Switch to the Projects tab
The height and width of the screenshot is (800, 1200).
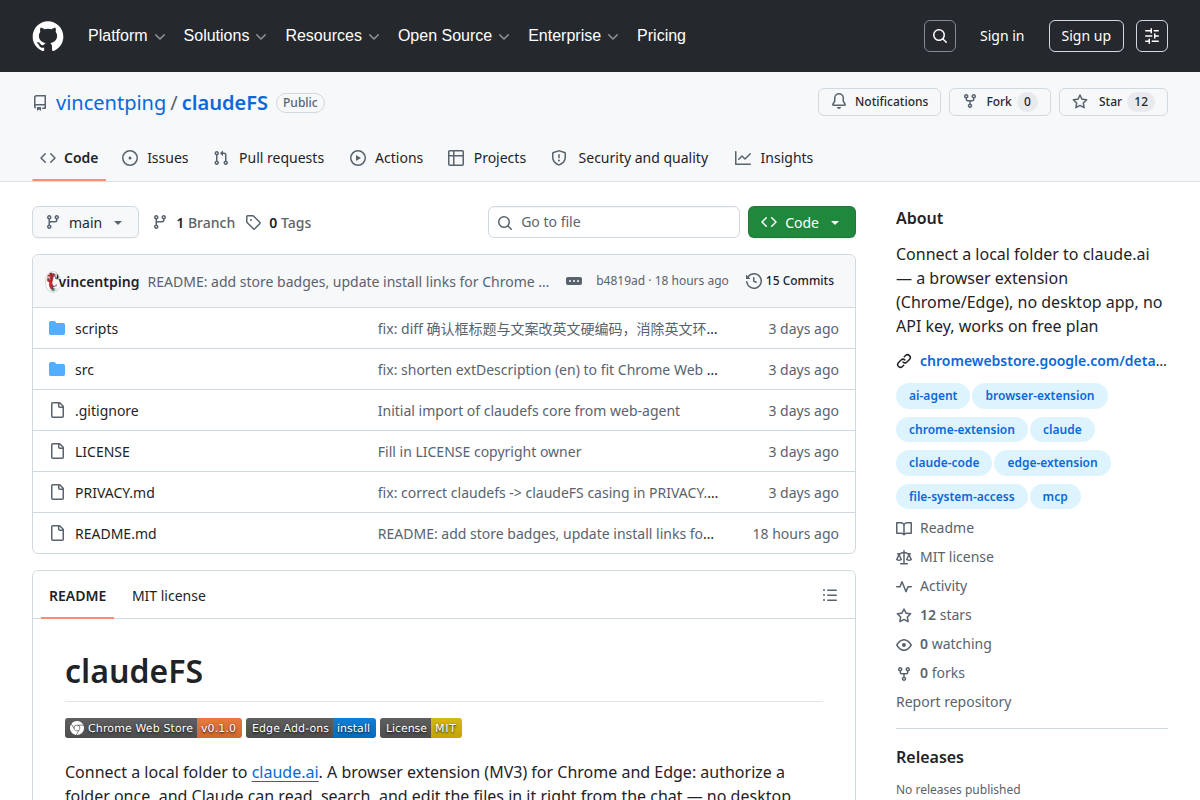tap(487, 158)
